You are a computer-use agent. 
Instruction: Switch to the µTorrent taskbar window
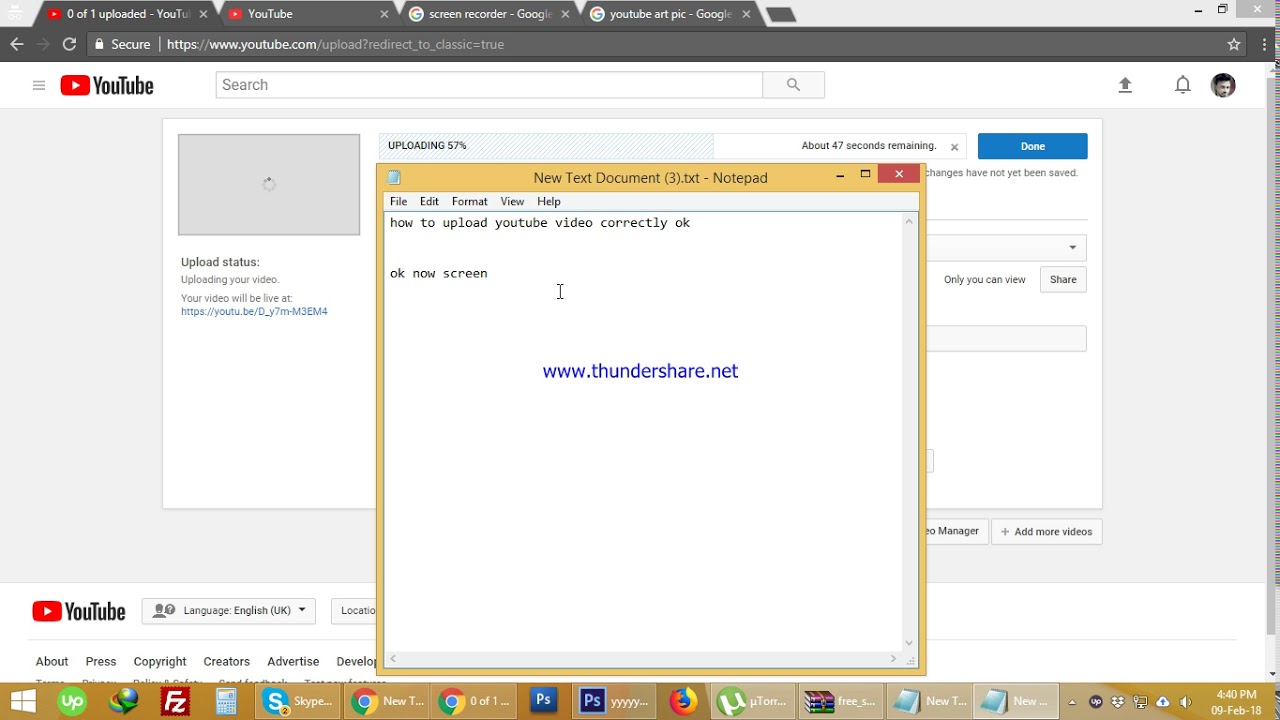click(x=755, y=701)
